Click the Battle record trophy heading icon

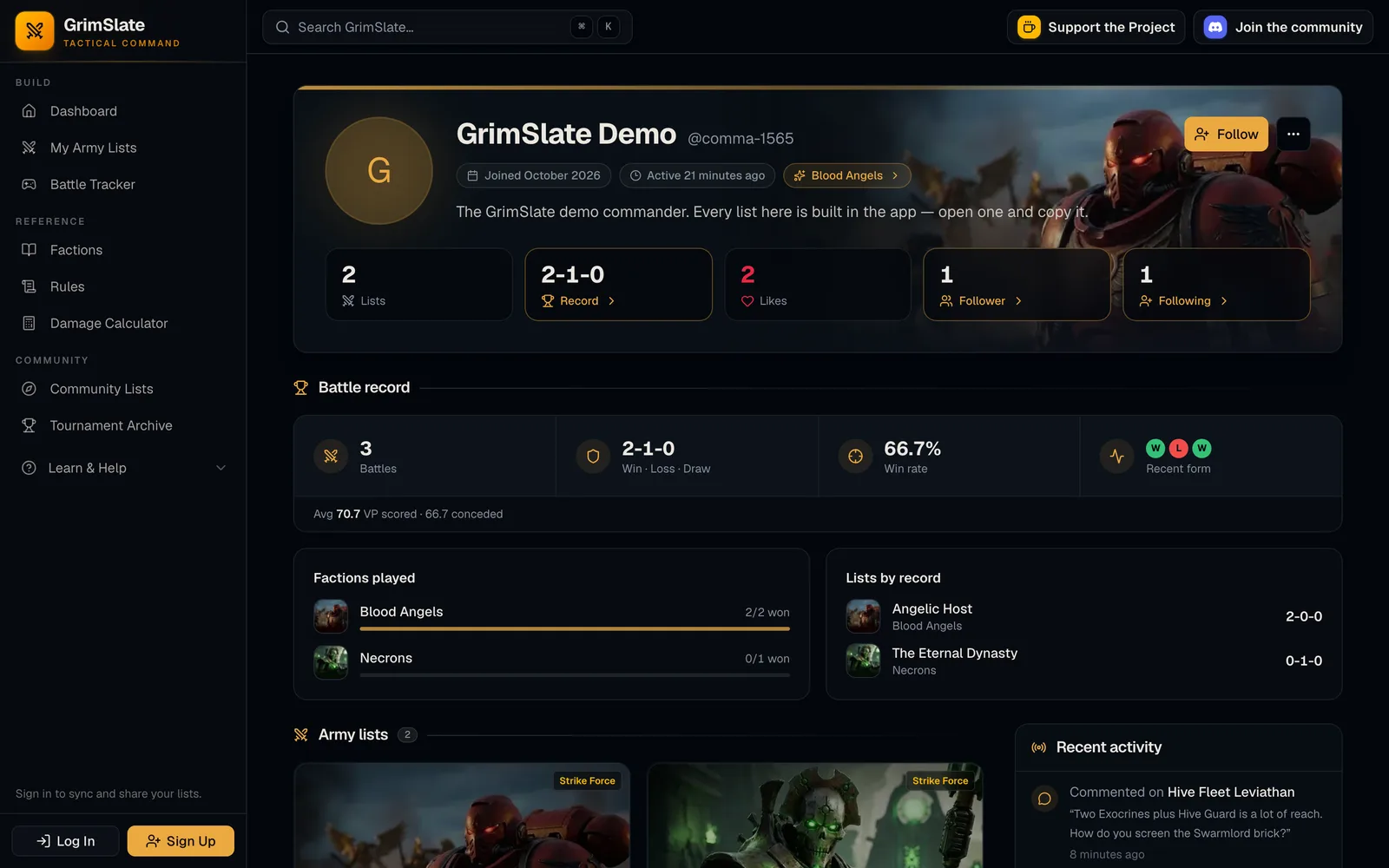(x=301, y=388)
